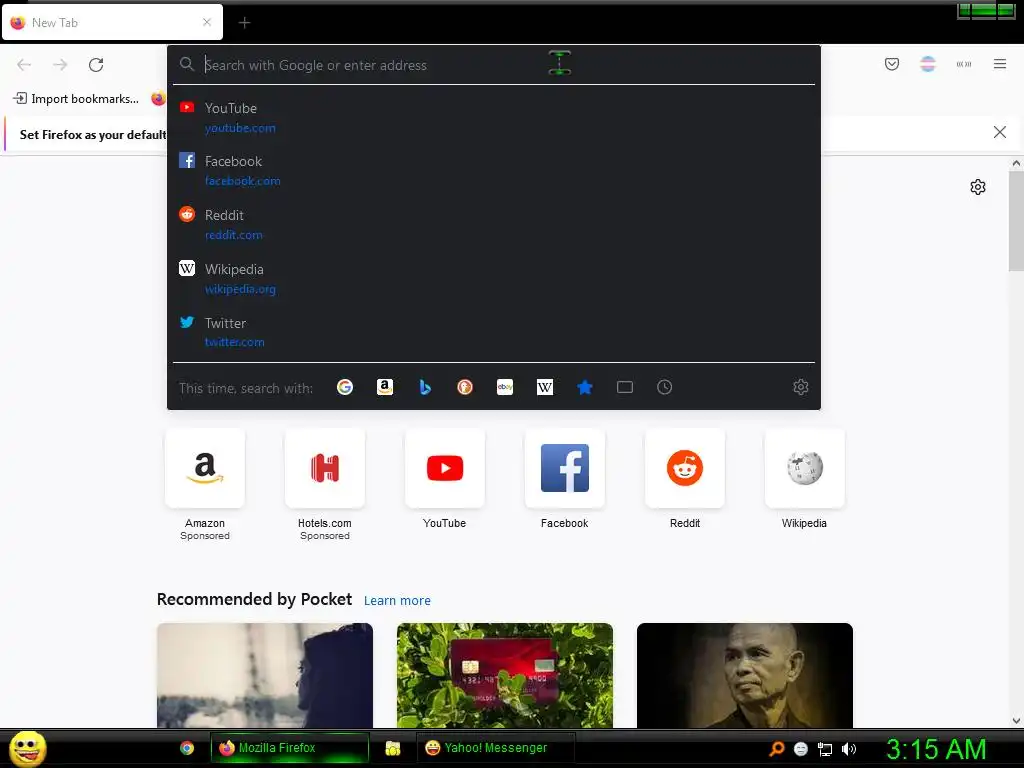Click the 3:15 AM clock

coord(936,749)
